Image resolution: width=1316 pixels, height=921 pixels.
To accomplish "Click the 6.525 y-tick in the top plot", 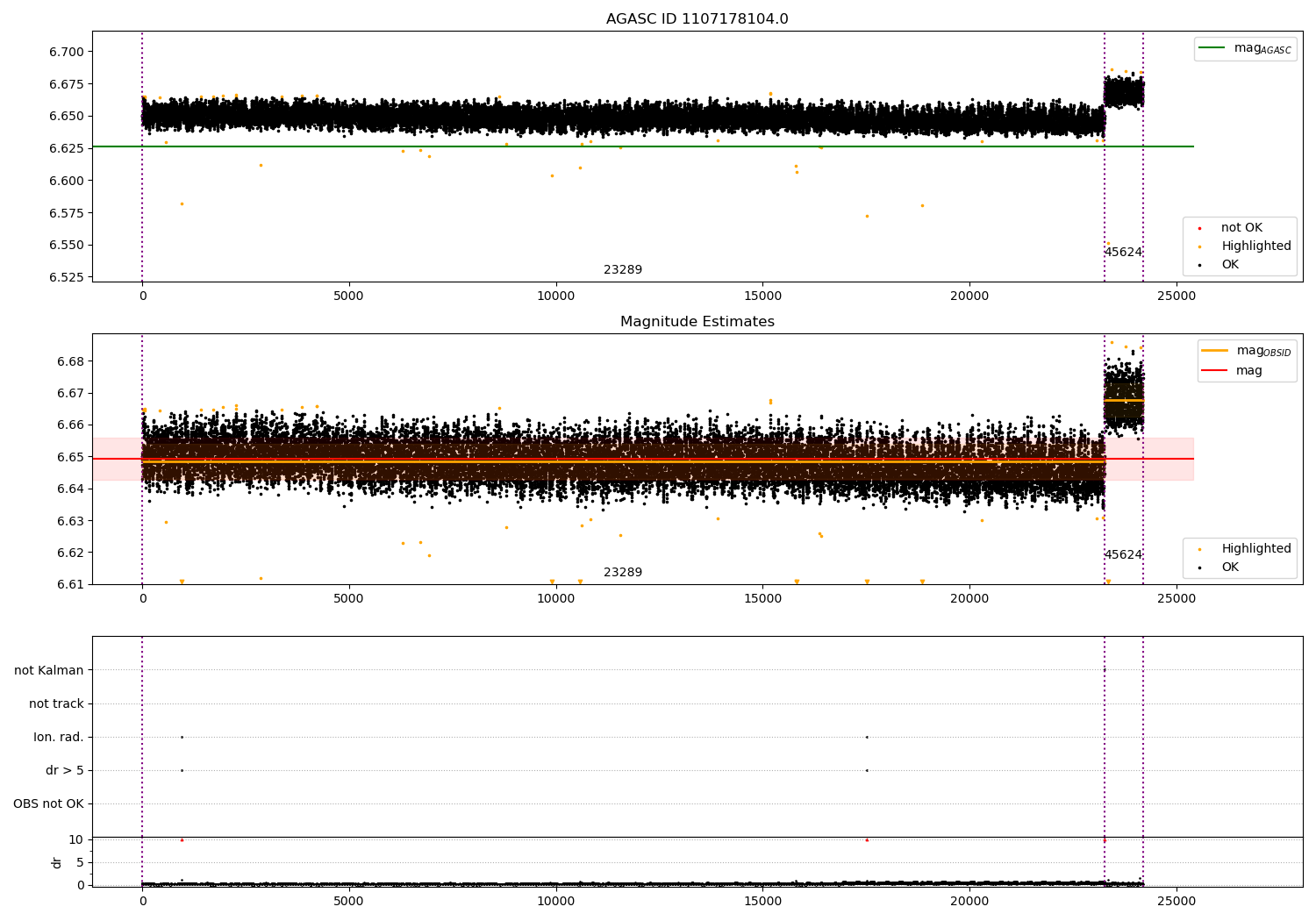I will [x=67, y=277].
